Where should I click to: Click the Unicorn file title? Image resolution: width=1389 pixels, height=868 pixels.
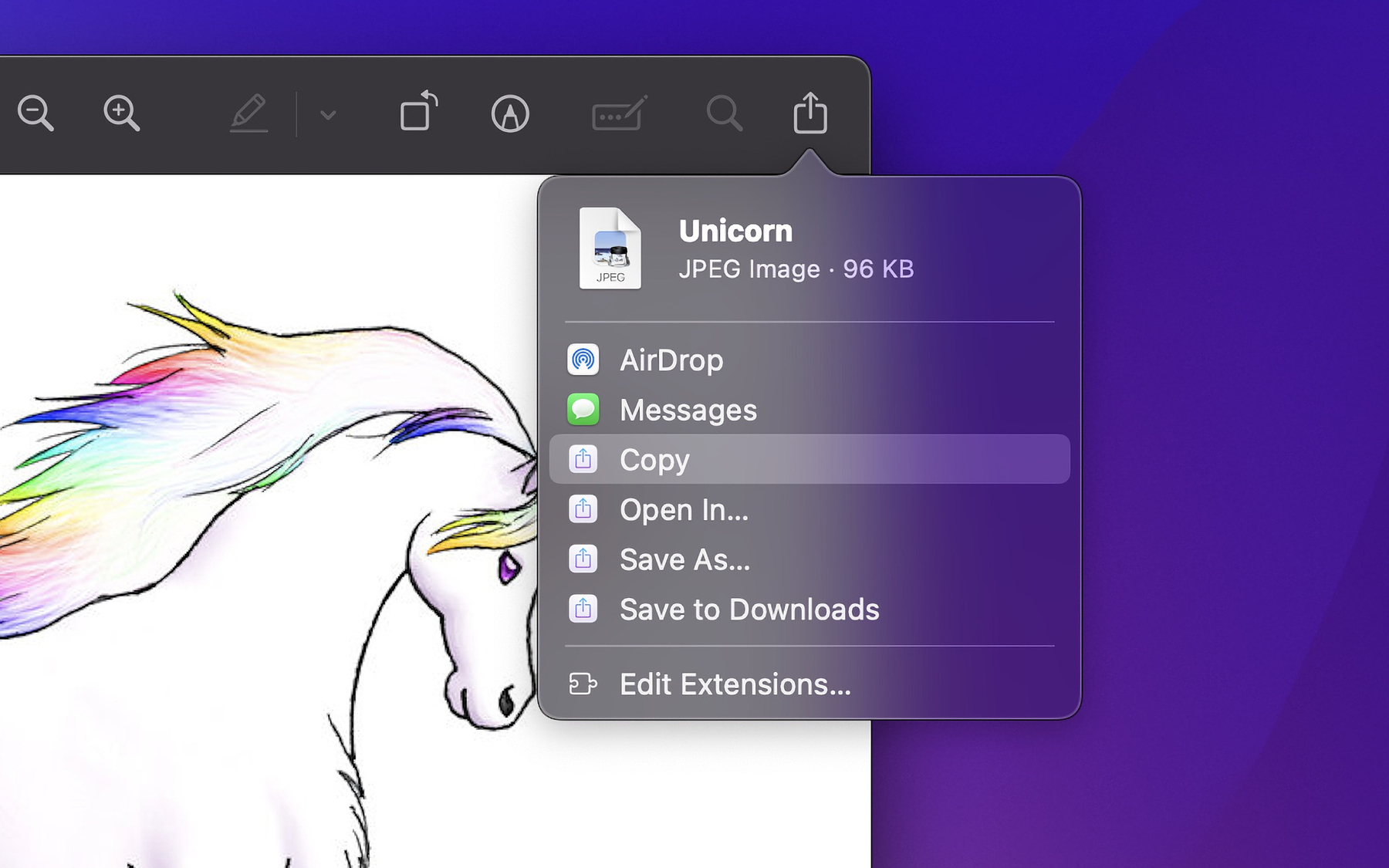pos(735,231)
